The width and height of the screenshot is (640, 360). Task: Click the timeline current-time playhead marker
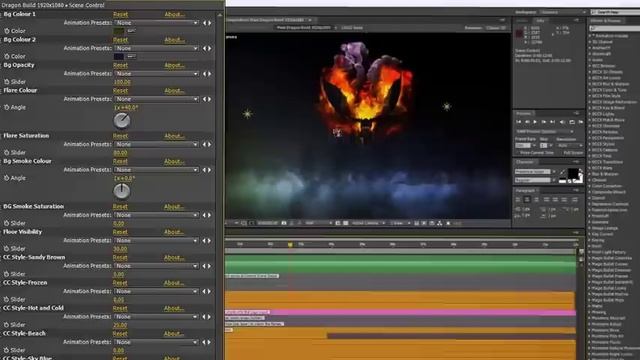coord(290,244)
